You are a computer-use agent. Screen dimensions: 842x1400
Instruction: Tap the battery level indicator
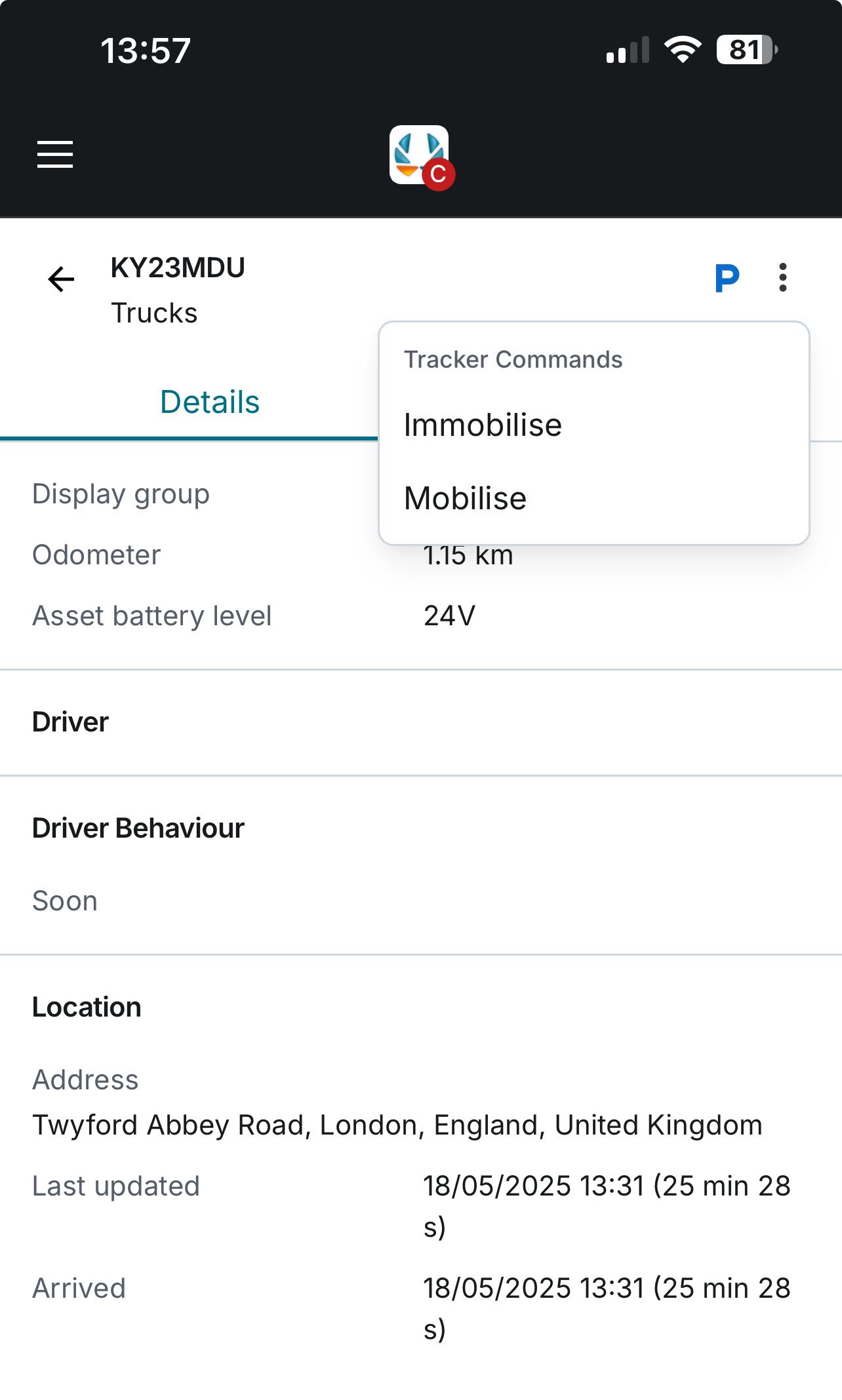point(746,50)
